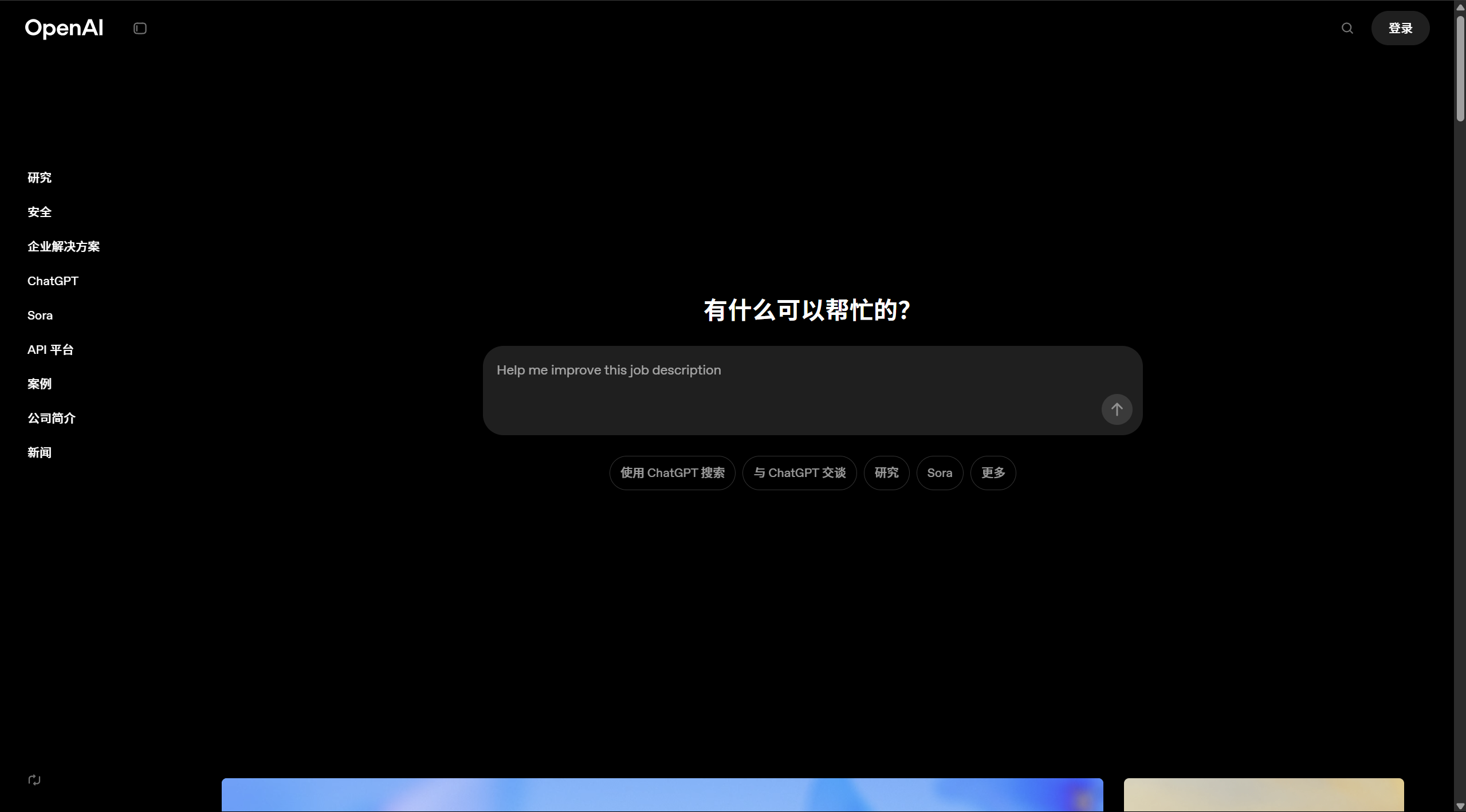Click the 使用 ChatGPT 搜索 chip

(x=673, y=473)
